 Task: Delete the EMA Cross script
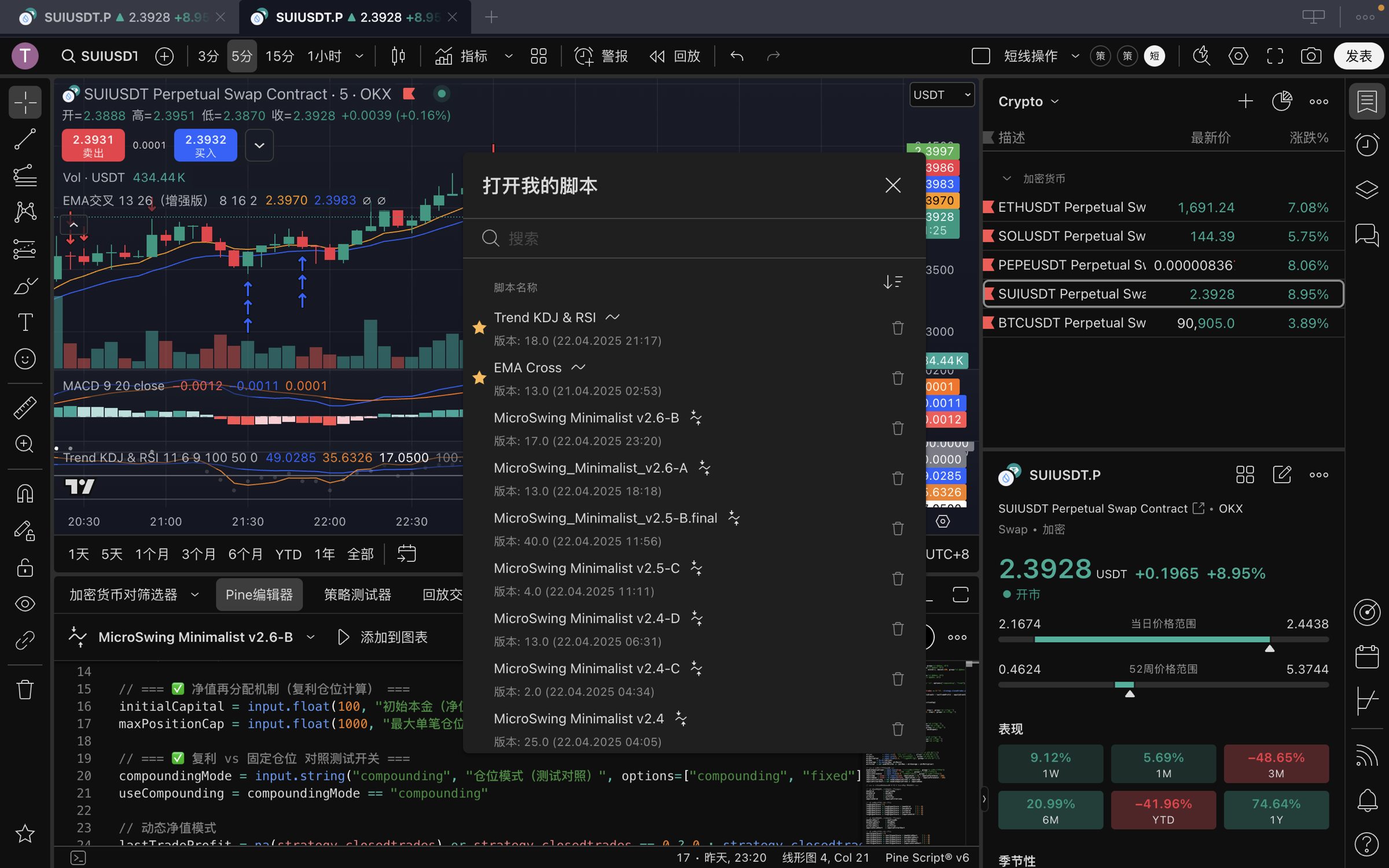[898, 378]
